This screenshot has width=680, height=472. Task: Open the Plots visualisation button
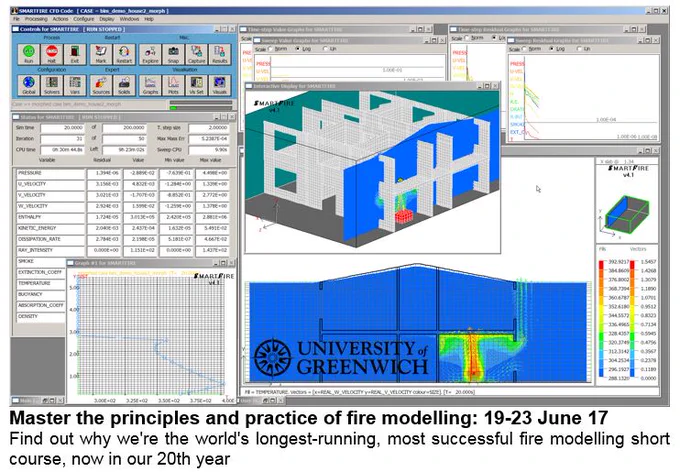[173, 85]
